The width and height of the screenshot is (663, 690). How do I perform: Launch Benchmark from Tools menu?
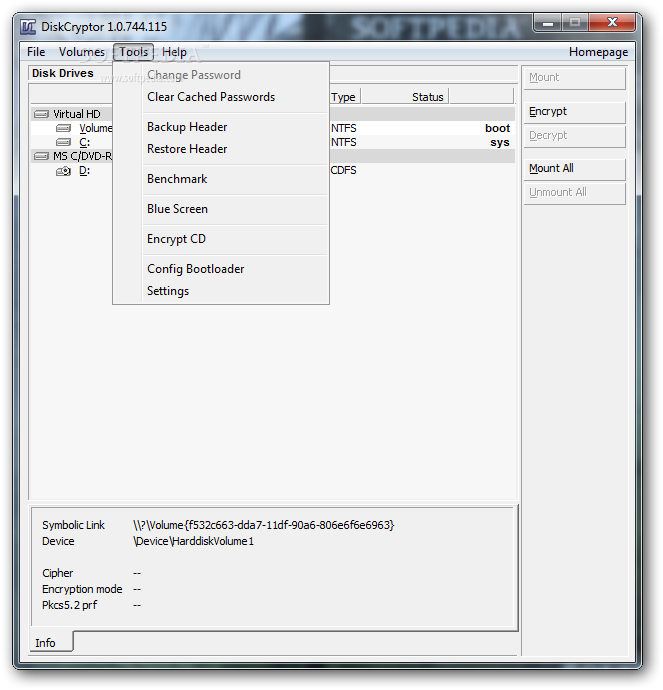pos(235,179)
